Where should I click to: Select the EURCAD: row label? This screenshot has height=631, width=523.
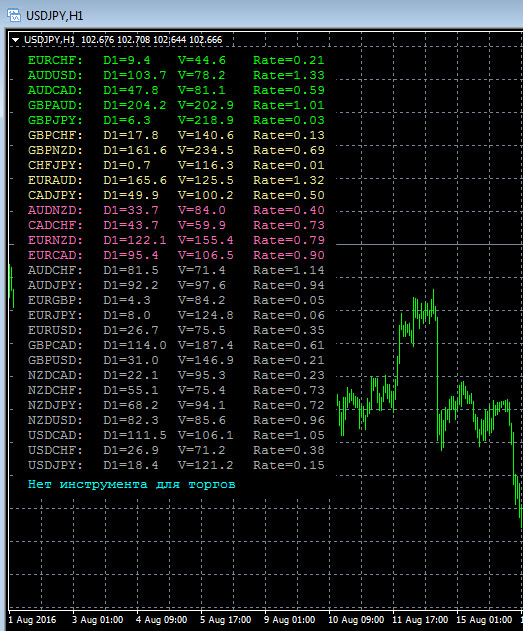pyautogui.click(x=55, y=256)
